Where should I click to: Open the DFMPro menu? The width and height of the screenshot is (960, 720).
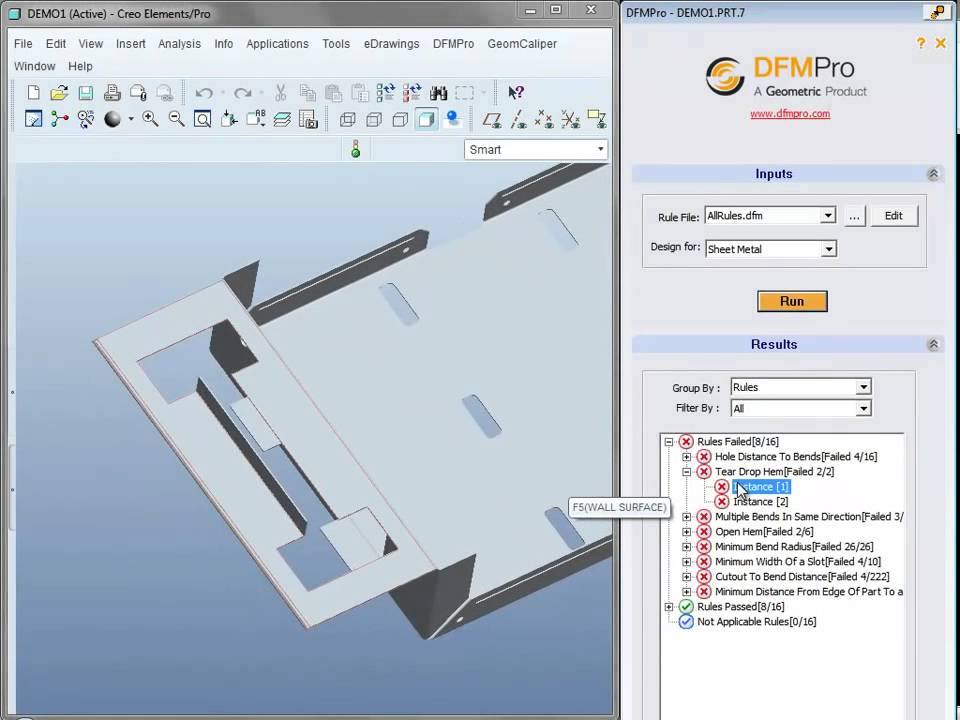(453, 44)
